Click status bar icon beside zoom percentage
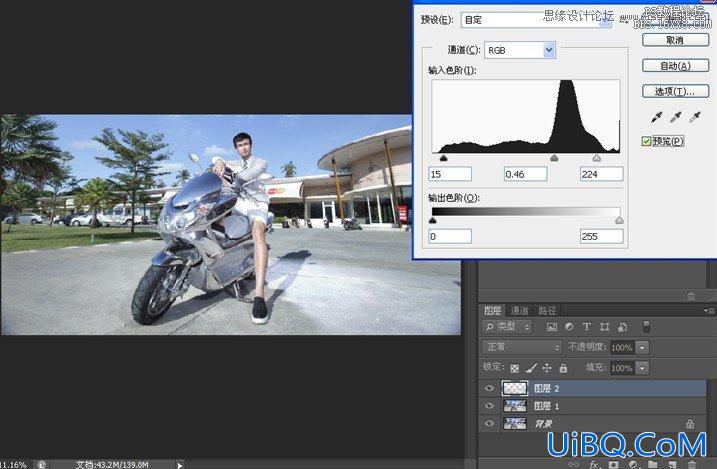Screen dimensions: 717x469 click(x=41, y=464)
